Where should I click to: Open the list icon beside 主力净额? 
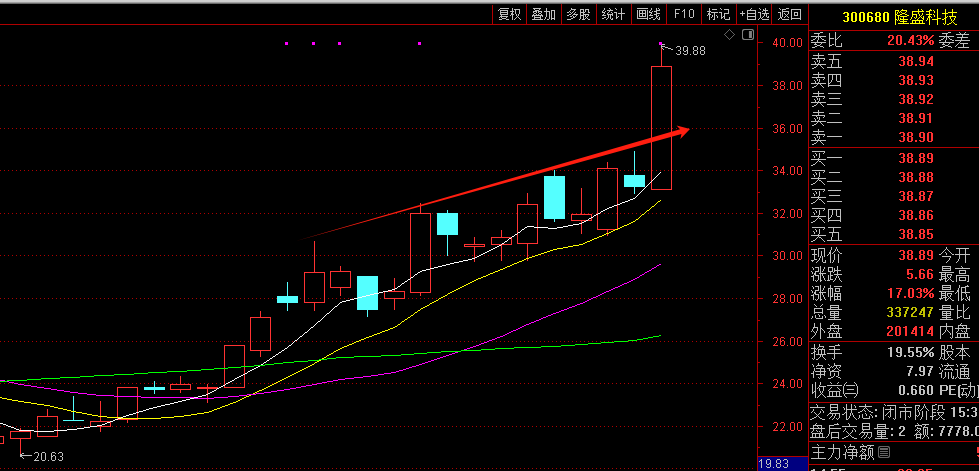coord(883,451)
